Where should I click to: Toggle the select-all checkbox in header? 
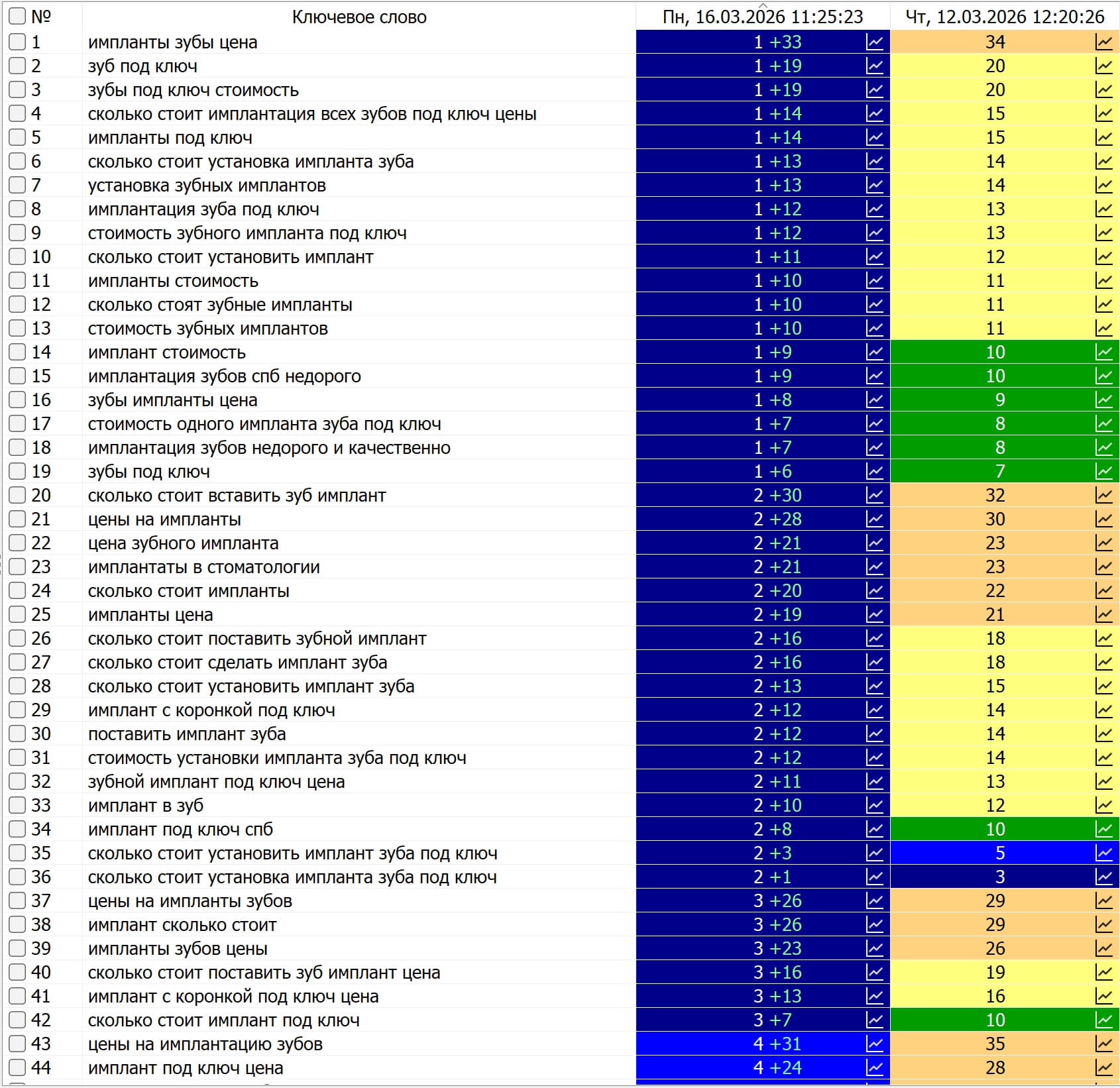(17, 17)
